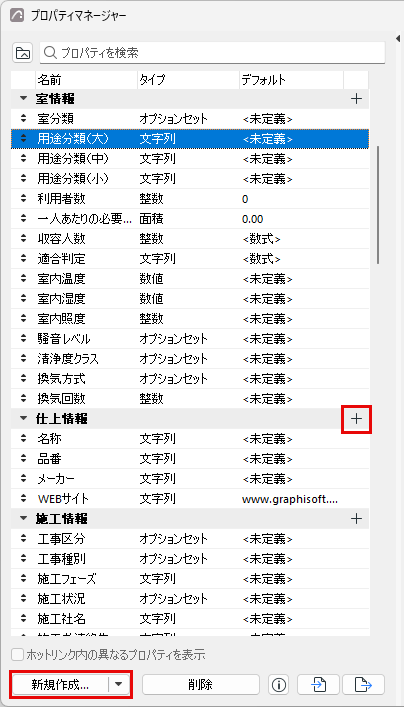Click the 新規作成... button
The height and width of the screenshot is (707, 404).
[x=60, y=684]
